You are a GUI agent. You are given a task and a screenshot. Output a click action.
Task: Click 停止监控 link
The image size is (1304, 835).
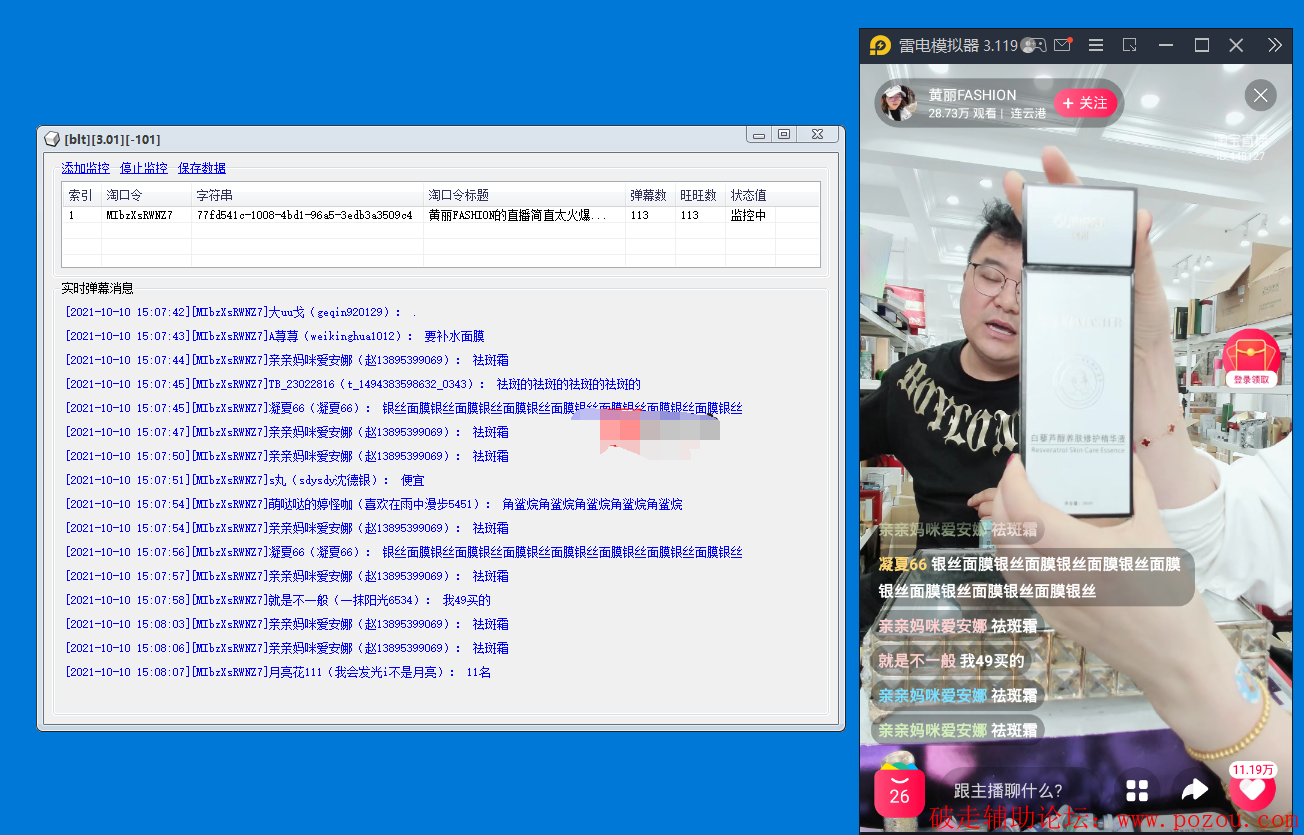tap(144, 168)
